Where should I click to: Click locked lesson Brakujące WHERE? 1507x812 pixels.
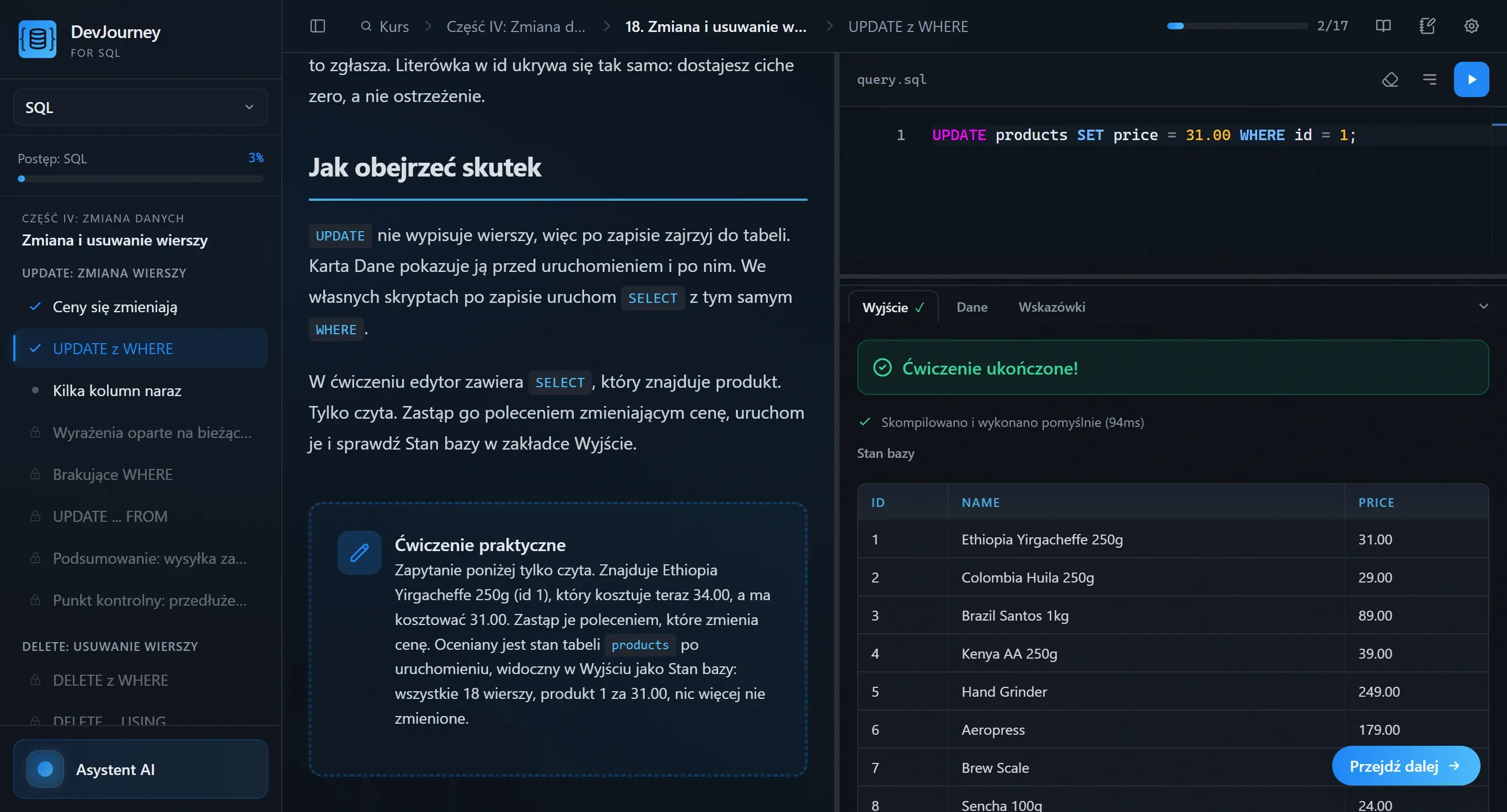(x=141, y=474)
